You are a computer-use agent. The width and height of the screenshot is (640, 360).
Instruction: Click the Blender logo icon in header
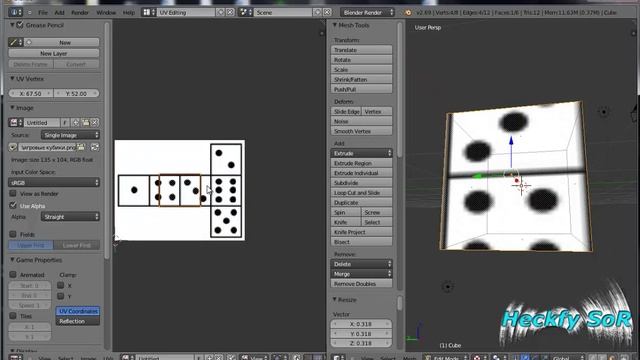click(x=408, y=13)
